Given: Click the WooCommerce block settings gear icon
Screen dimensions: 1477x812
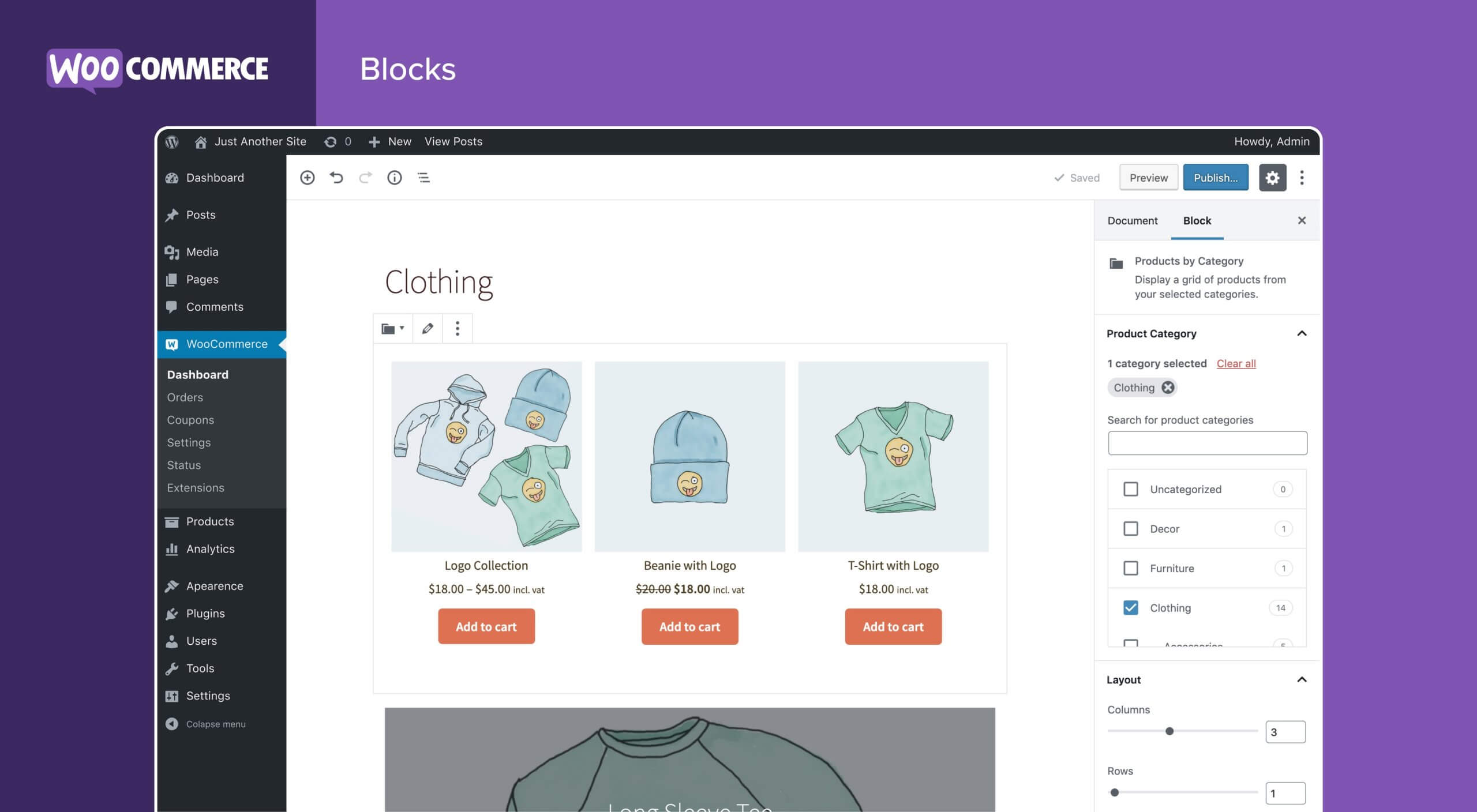Looking at the screenshot, I should pyautogui.click(x=1272, y=177).
